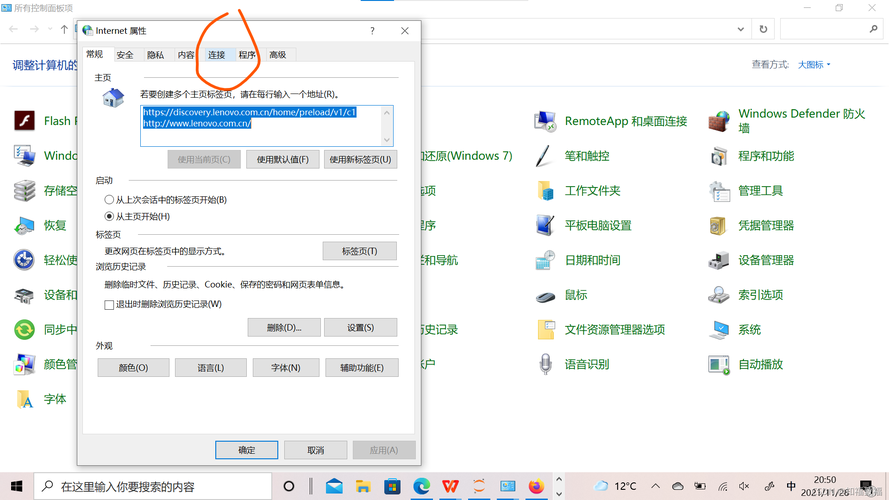The image size is (889, 500).
Task: Open the 索引选项 icon
Action: point(719,295)
